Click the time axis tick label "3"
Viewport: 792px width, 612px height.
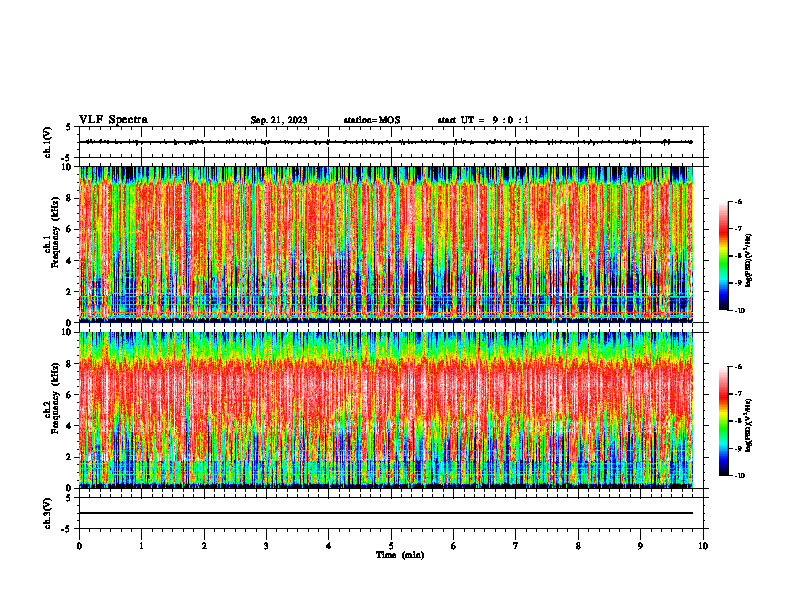(x=266, y=546)
